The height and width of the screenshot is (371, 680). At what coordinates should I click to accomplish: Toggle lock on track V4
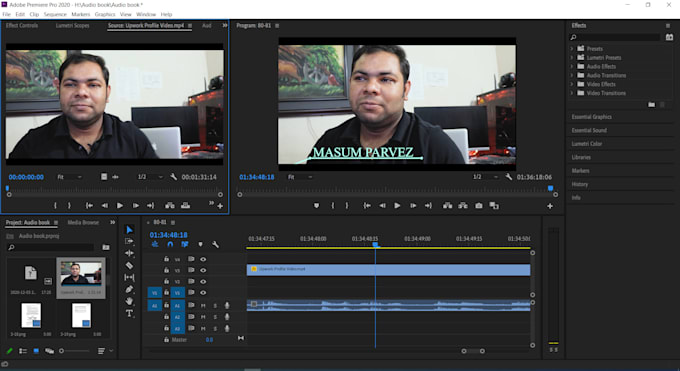pyautogui.click(x=166, y=259)
